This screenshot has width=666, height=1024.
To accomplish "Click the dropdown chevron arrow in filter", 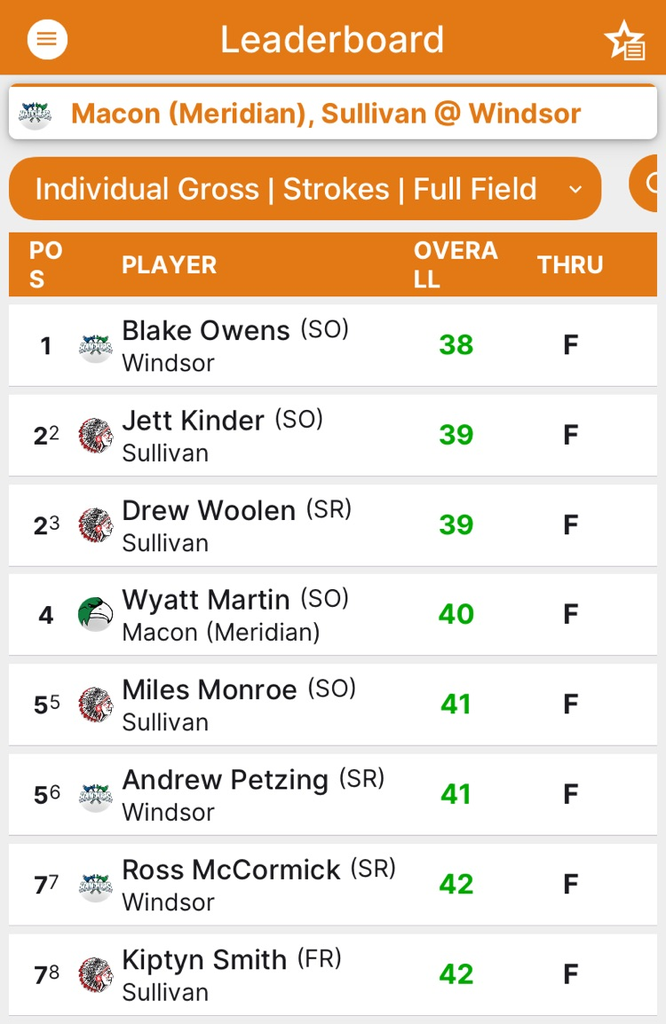I will point(575,189).
